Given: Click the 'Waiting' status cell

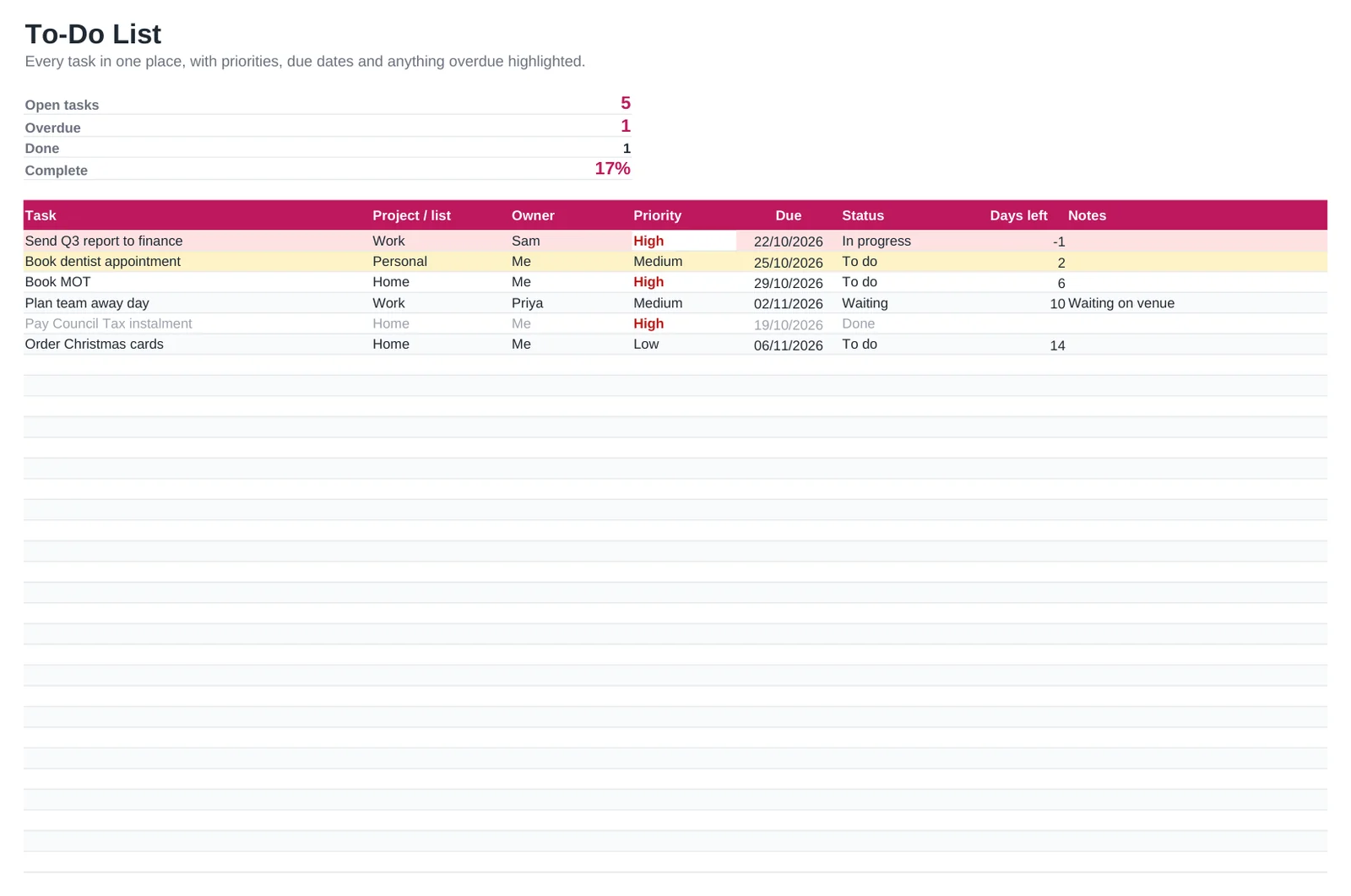Looking at the screenshot, I should click(x=865, y=303).
